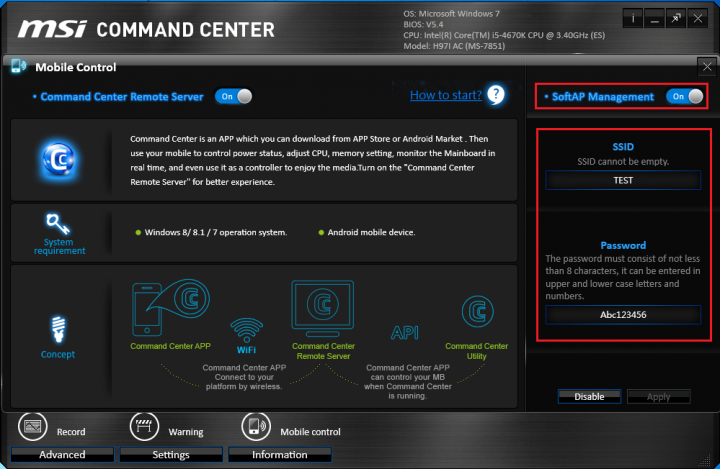Open the Settings tab
720x469 pixels.
pos(171,454)
